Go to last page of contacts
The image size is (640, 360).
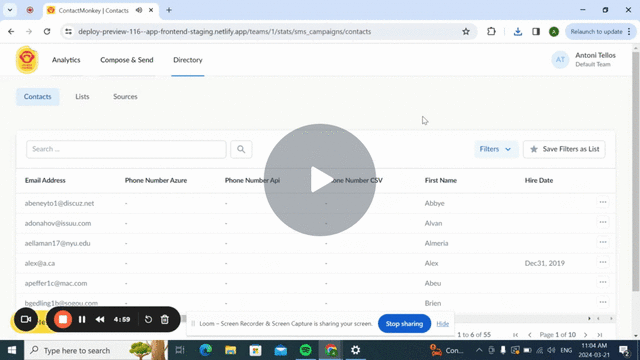pos(600,335)
